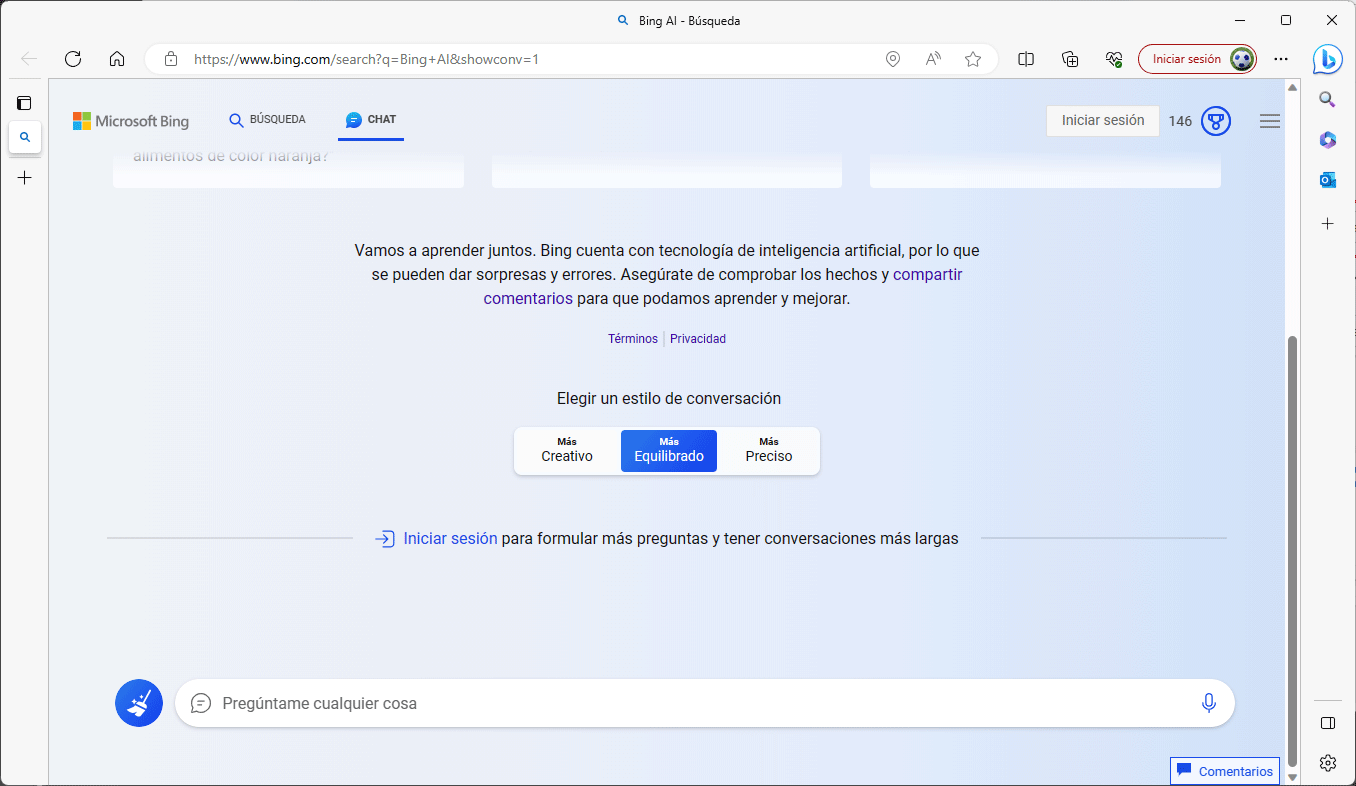This screenshot has width=1356, height=786.
Task: Open the Términos link
Action: coord(633,339)
